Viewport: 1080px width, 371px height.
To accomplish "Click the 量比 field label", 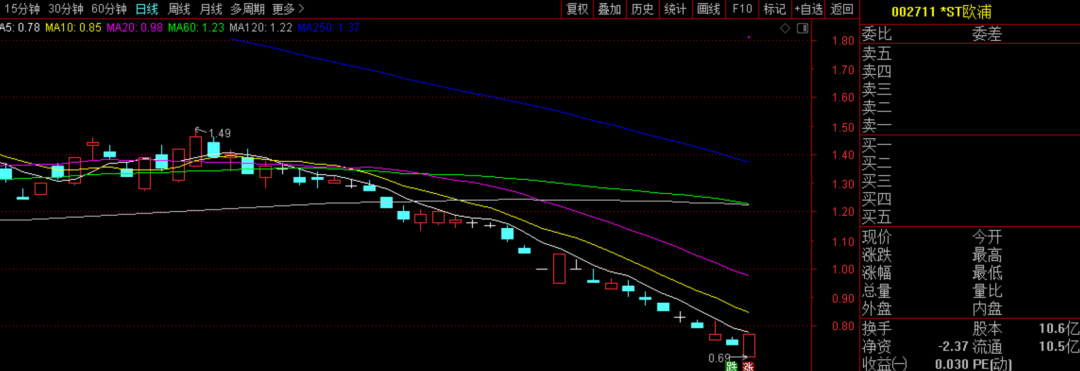I will (x=987, y=291).
